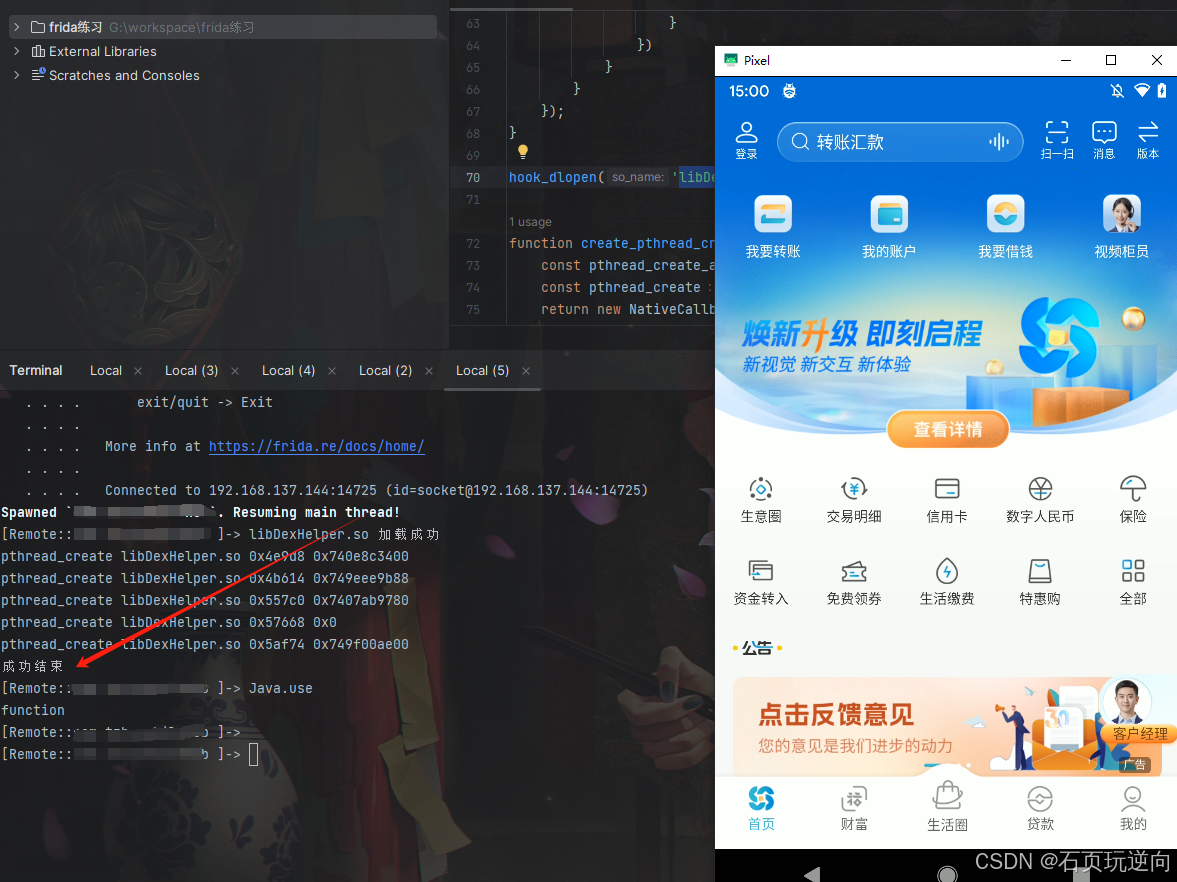Click the hook_dlopen call on line 70
This screenshot has height=882, width=1177.
(552, 177)
